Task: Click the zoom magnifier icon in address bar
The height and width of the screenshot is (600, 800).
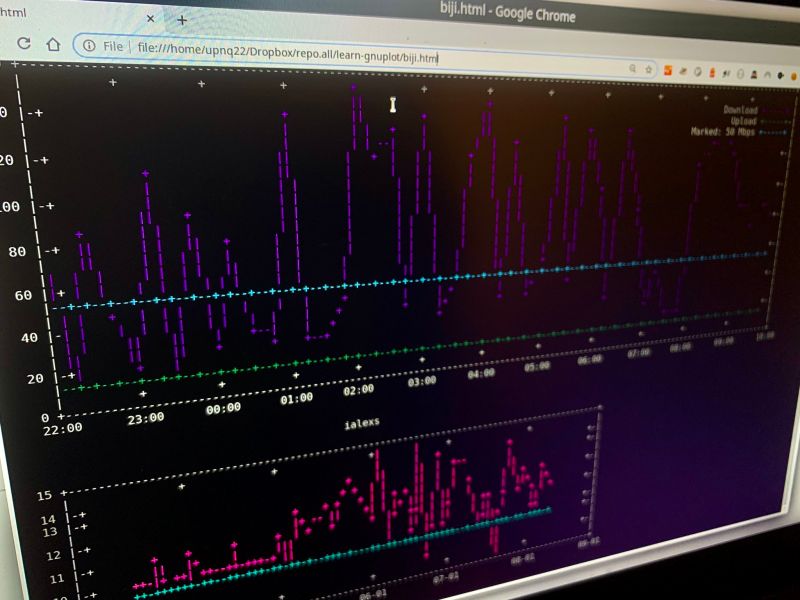Action: tap(633, 68)
